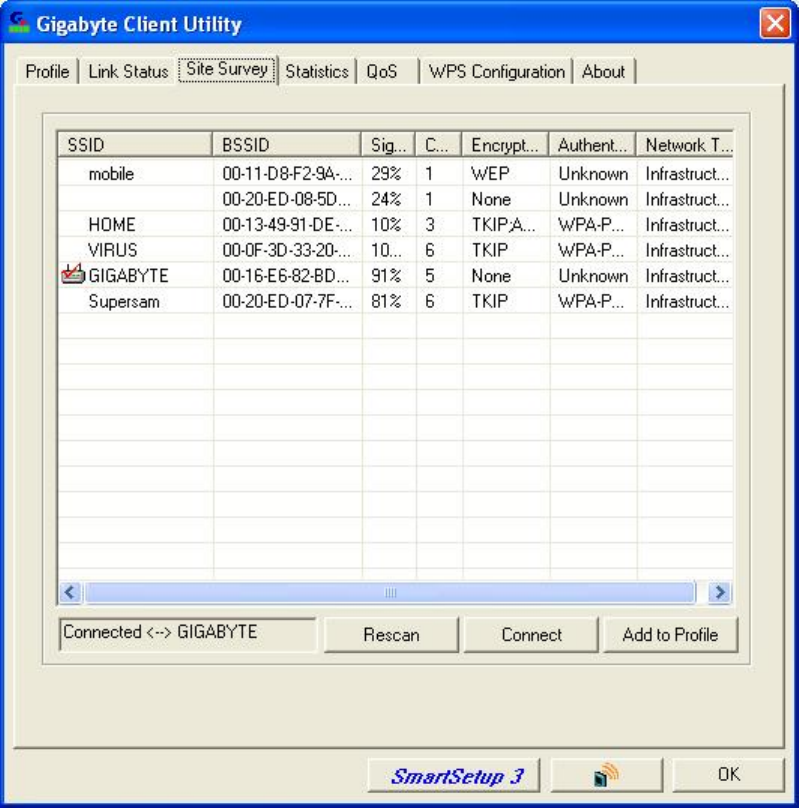The image size is (799, 808).
Task: Select the HOME network row
Action: coord(395,225)
